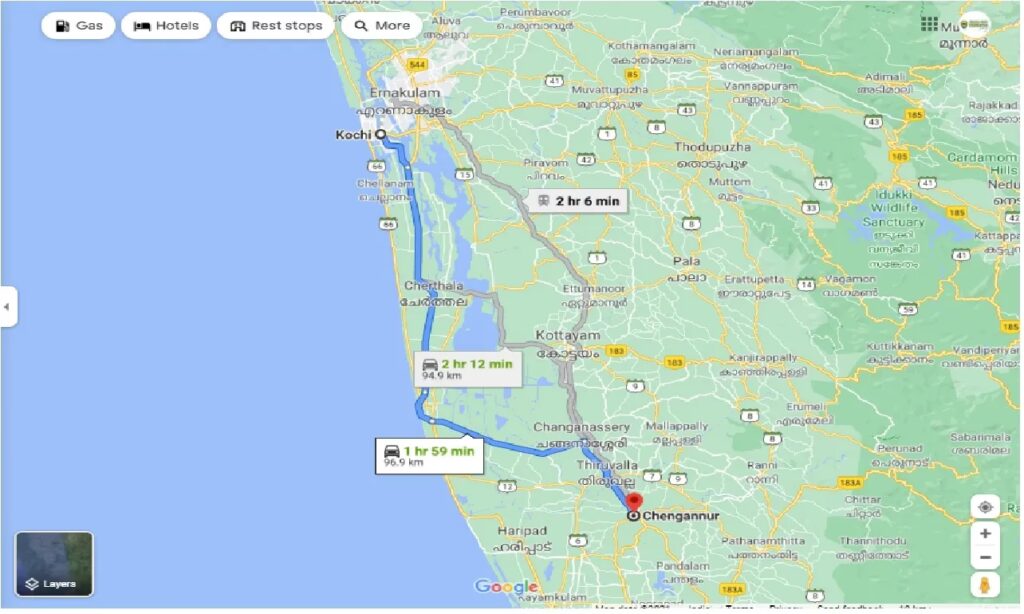The width and height of the screenshot is (1024, 614).
Task: Center map on your location
Action: coord(985,507)
